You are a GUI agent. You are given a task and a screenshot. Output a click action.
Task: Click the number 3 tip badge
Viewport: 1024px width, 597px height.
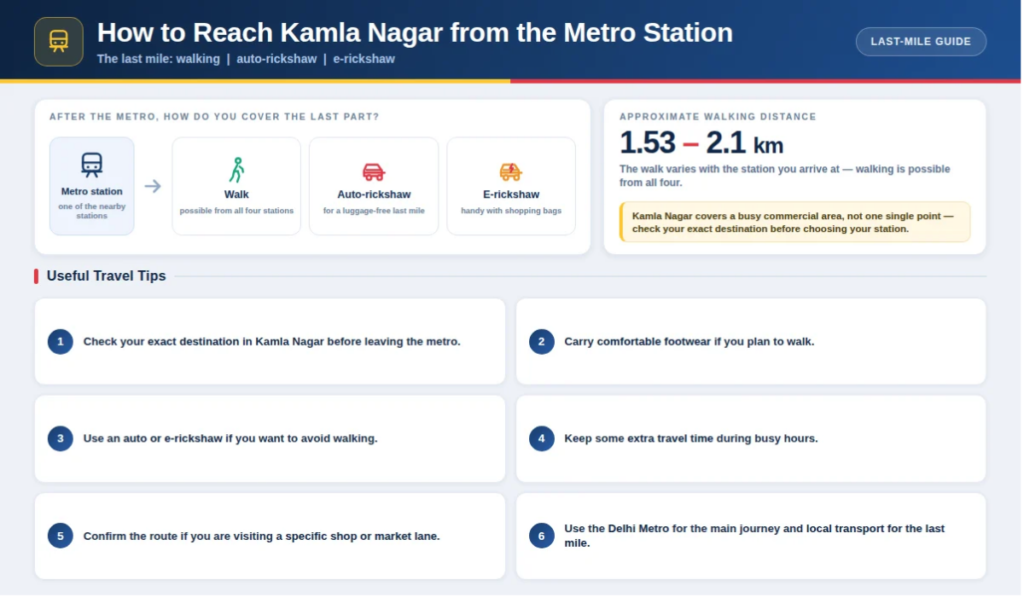(60, 438)
